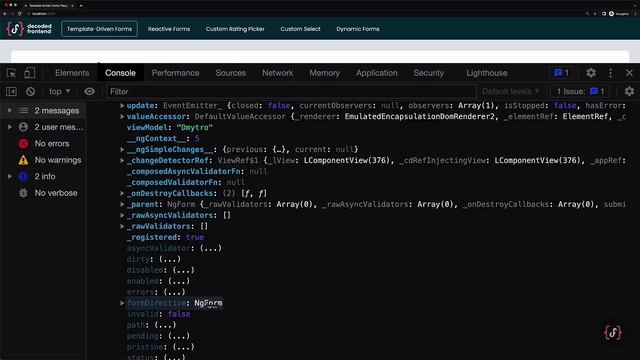Screen dimensions: 640x360
Task: Click the invalid false value
Action: coord(179,314)
